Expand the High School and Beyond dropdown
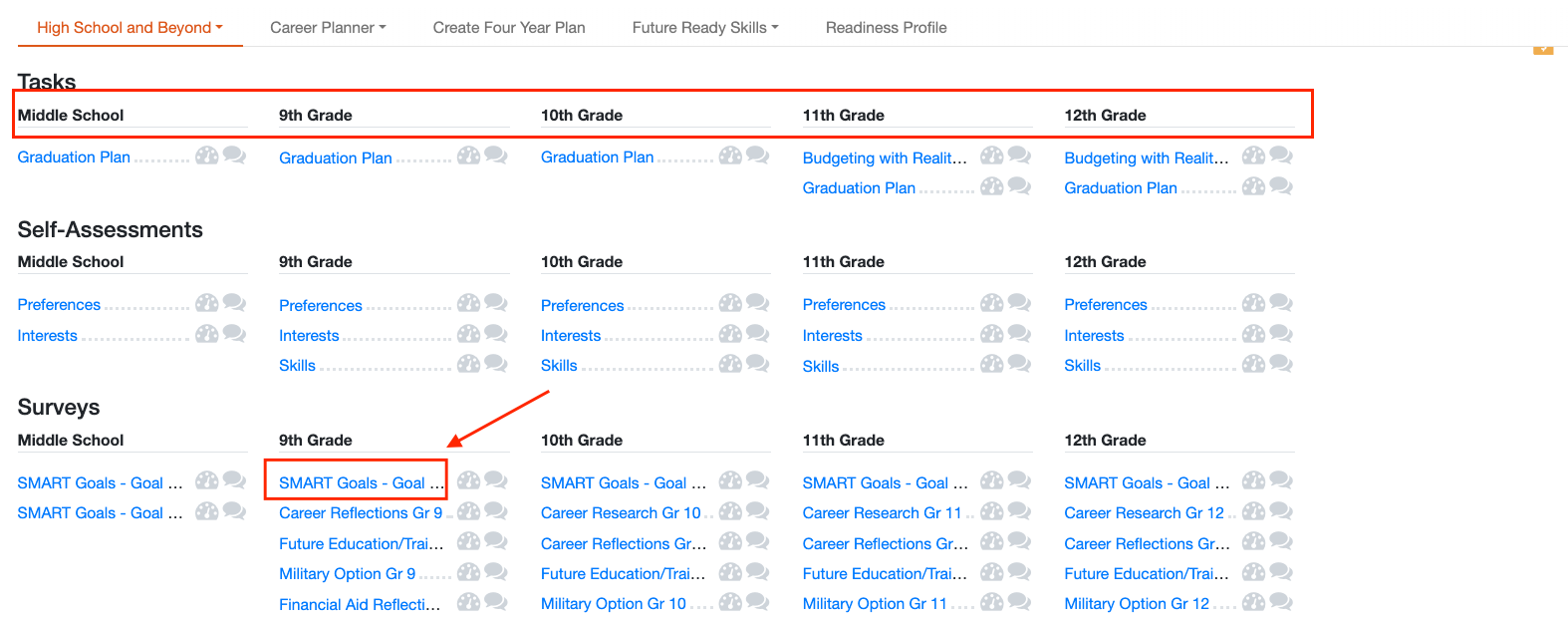This screenshot has height=622, width=1568. [x=130, y=28]
